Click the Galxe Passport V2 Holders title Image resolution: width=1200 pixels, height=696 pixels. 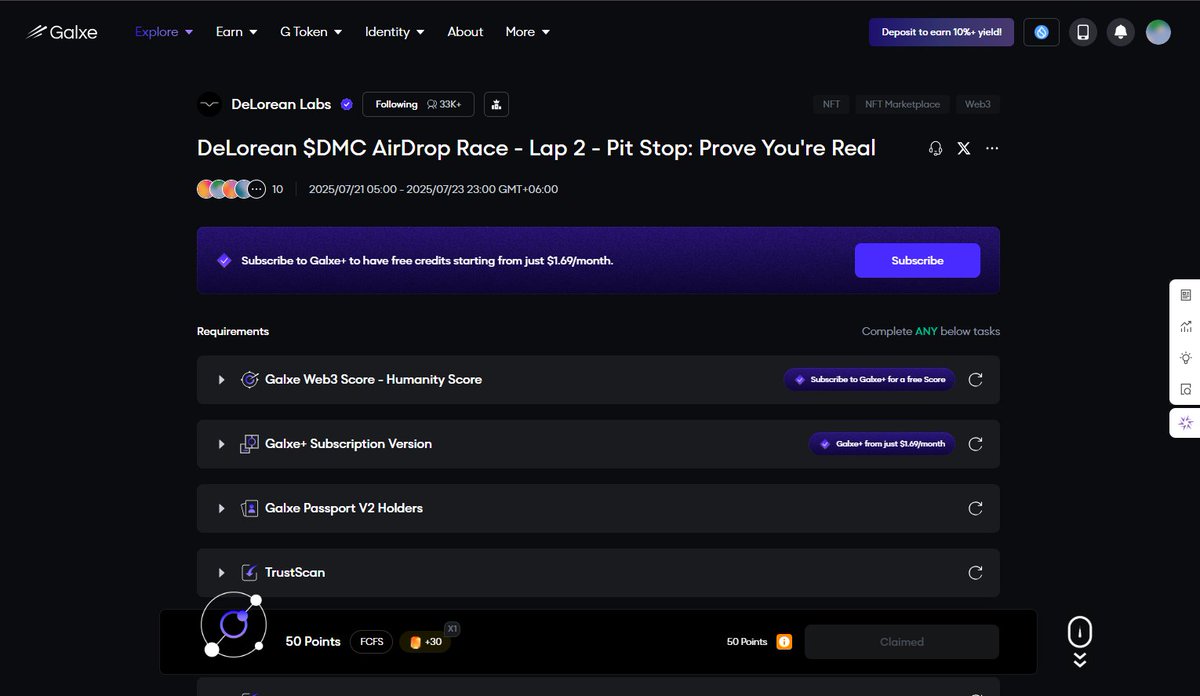tap(344, 508)
